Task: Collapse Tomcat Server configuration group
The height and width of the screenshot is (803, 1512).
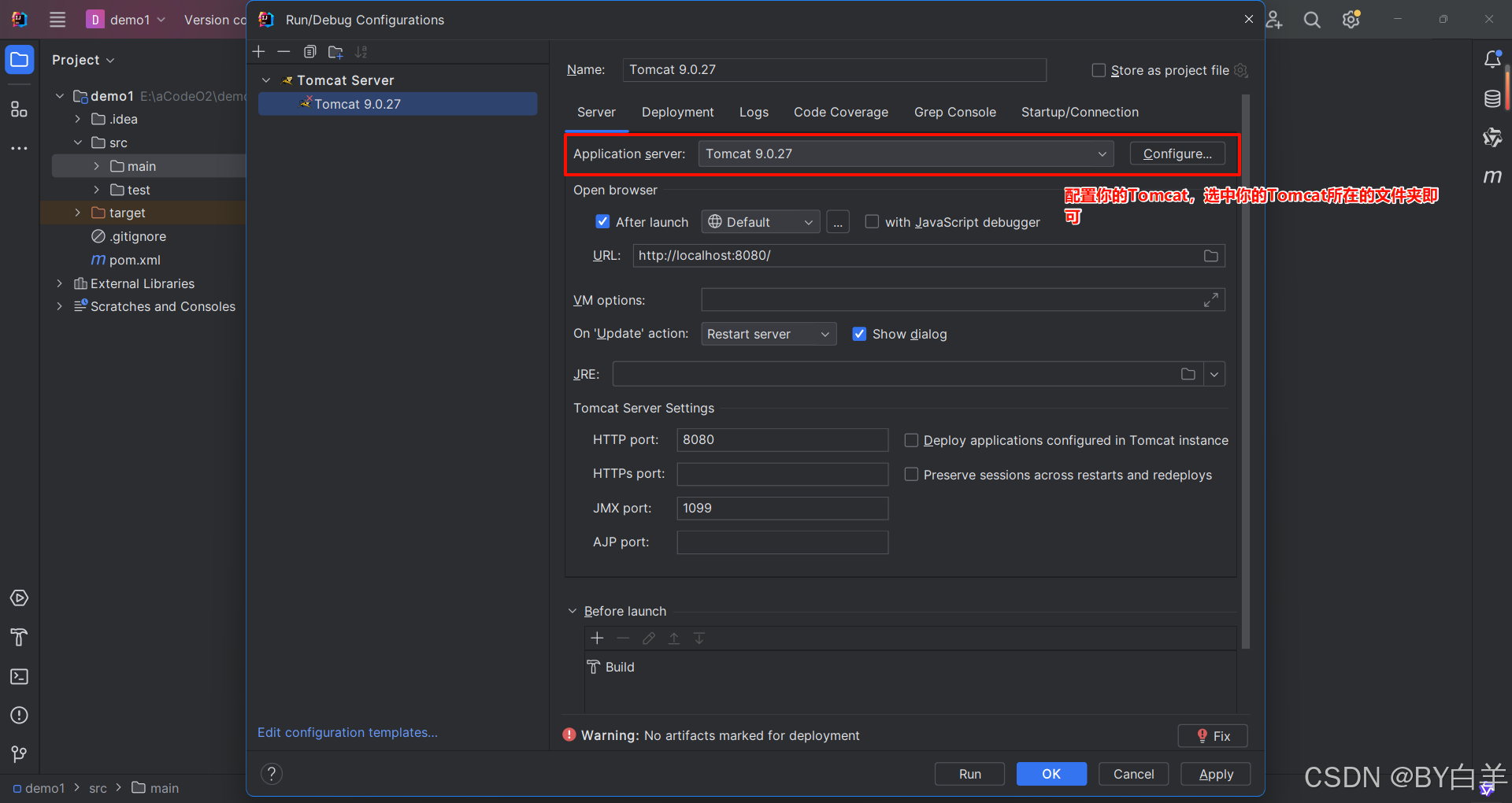Action: point(266,80)
